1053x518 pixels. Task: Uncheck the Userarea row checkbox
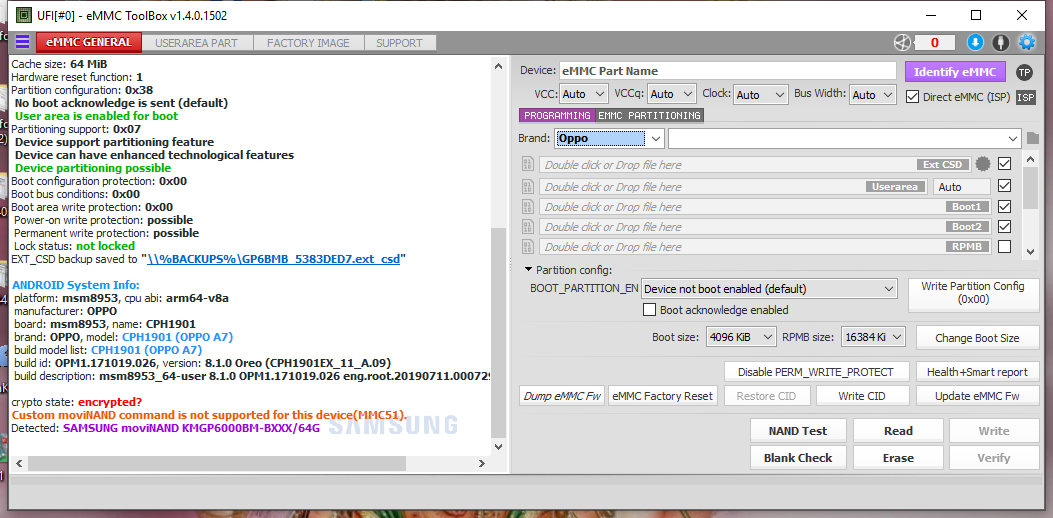pos(1005,186)
